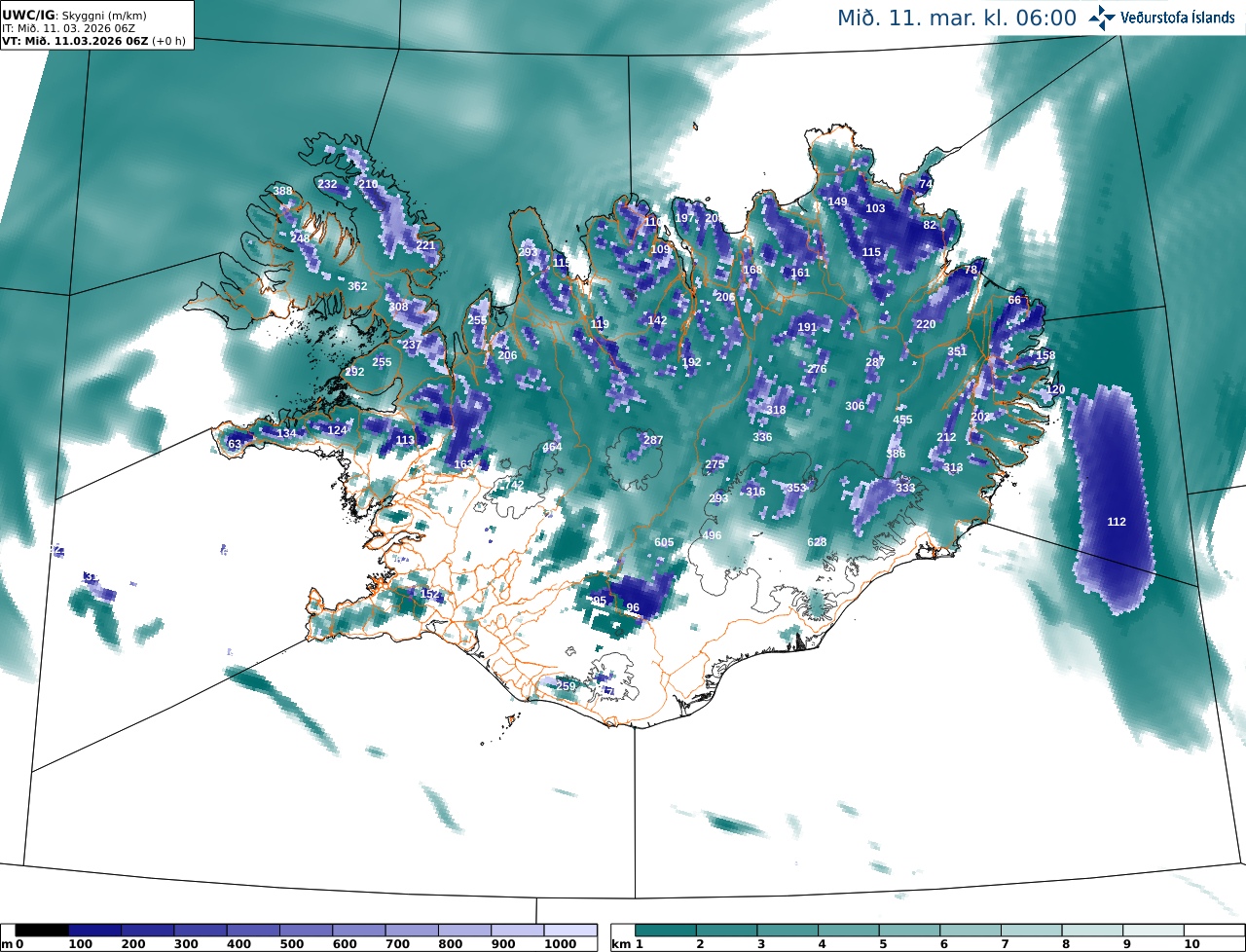Click the 292 visibility value
Screen dimensions: 1246x952
point(354,372)
